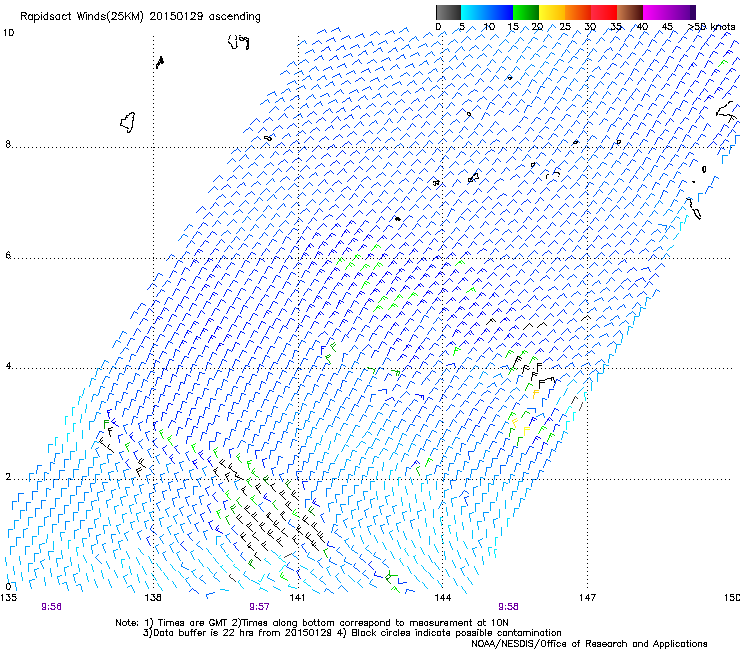Click latitude label '2' on the left axis

8,476
